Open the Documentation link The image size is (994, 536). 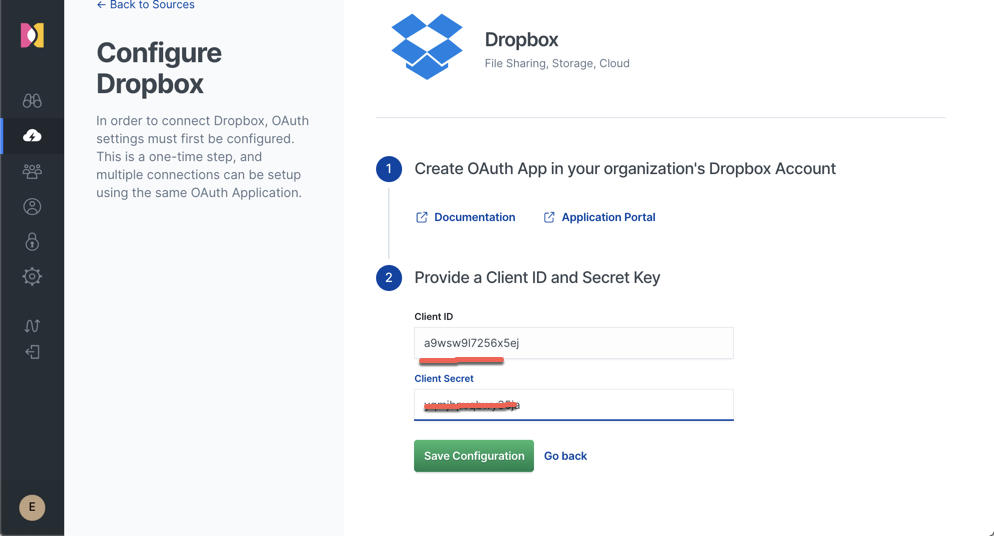475,217
